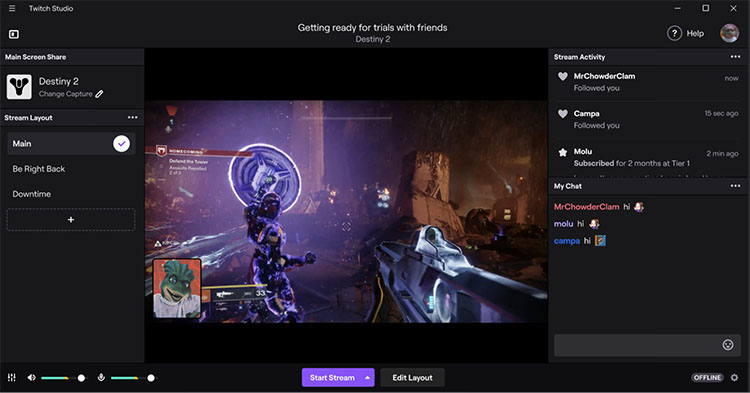Toggle the sidebar panel layout icon
Screen dimensions: 750x393
[14, 34]
